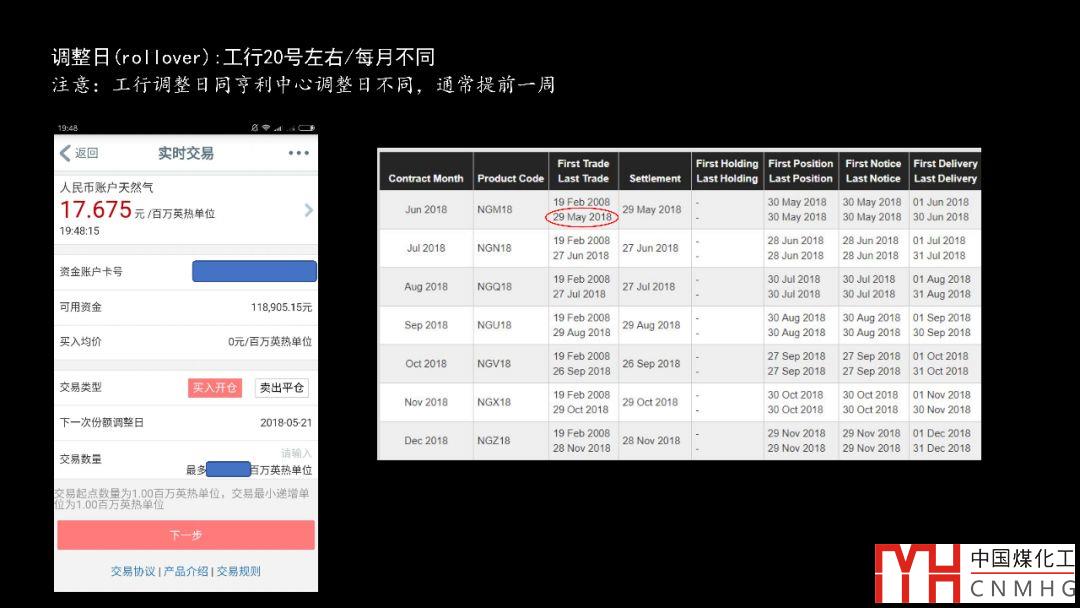Click timestamp 19:48:15
Screen dimensions: 1080x608
coord(79,231)
